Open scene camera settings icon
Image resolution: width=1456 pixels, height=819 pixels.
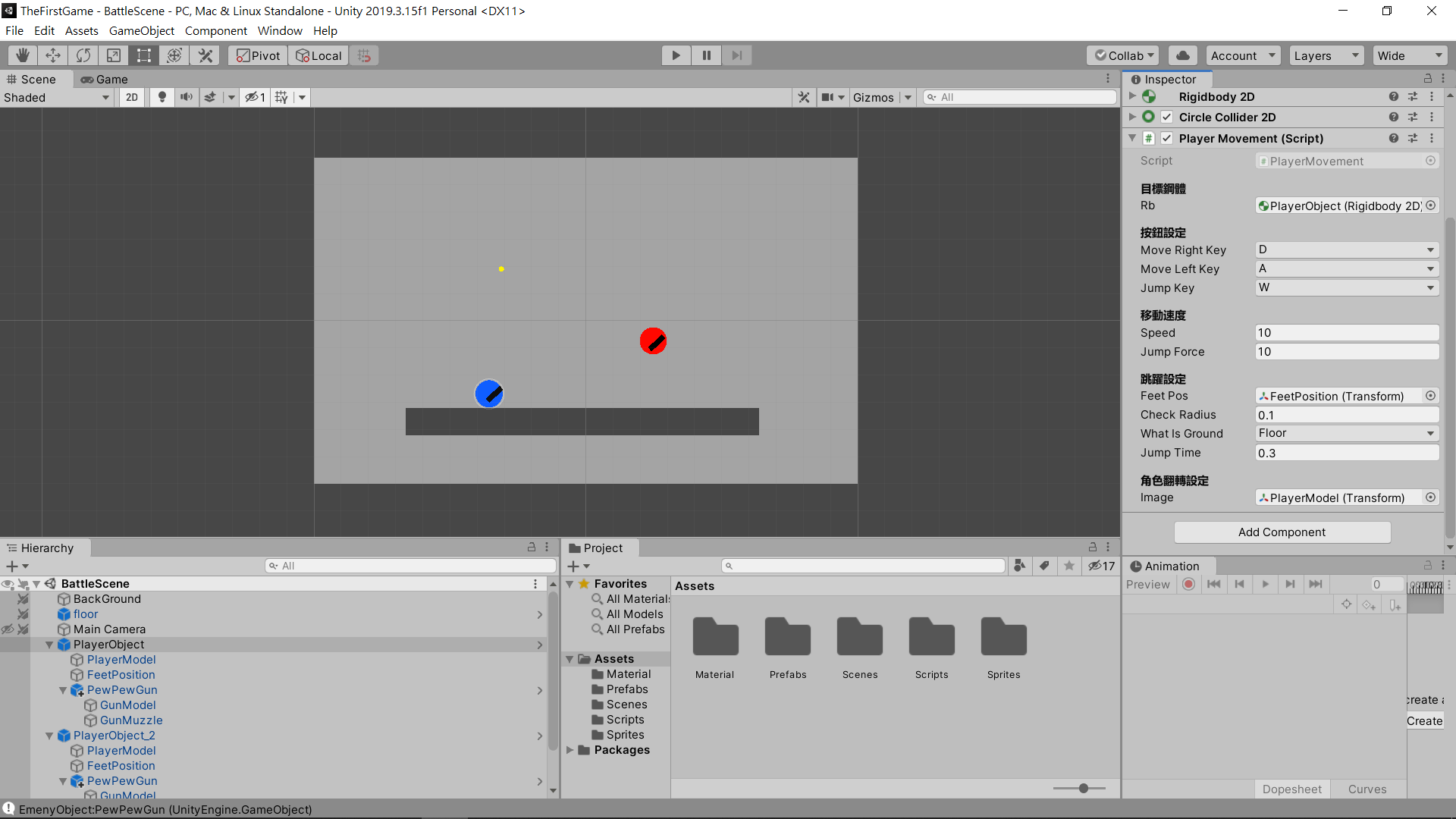828,97
